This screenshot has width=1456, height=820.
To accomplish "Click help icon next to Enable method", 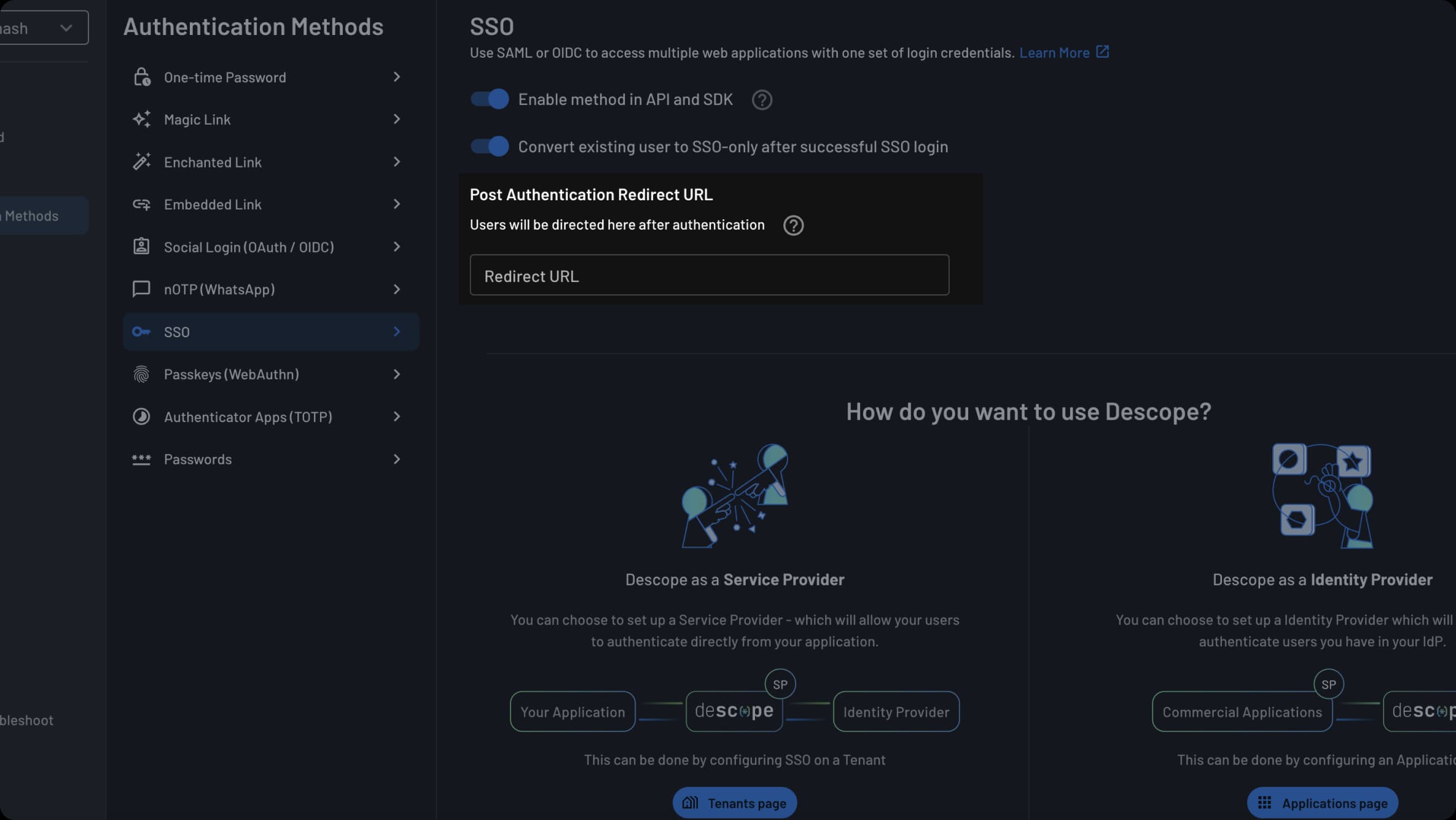I will (x=762, y=100).
